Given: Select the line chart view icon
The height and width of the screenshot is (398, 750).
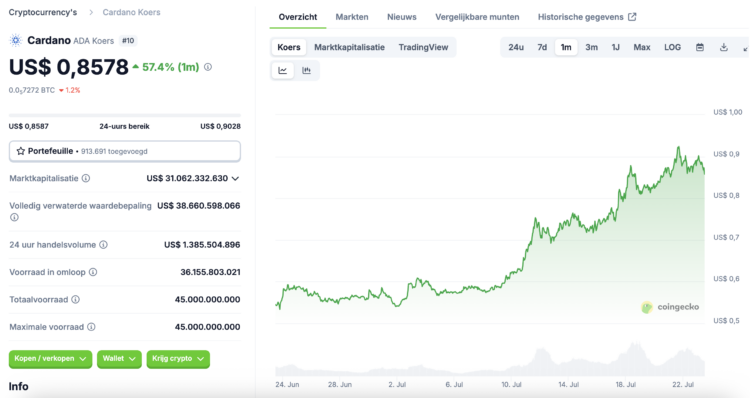Looking at the screenshot, I should click(283, 70).
